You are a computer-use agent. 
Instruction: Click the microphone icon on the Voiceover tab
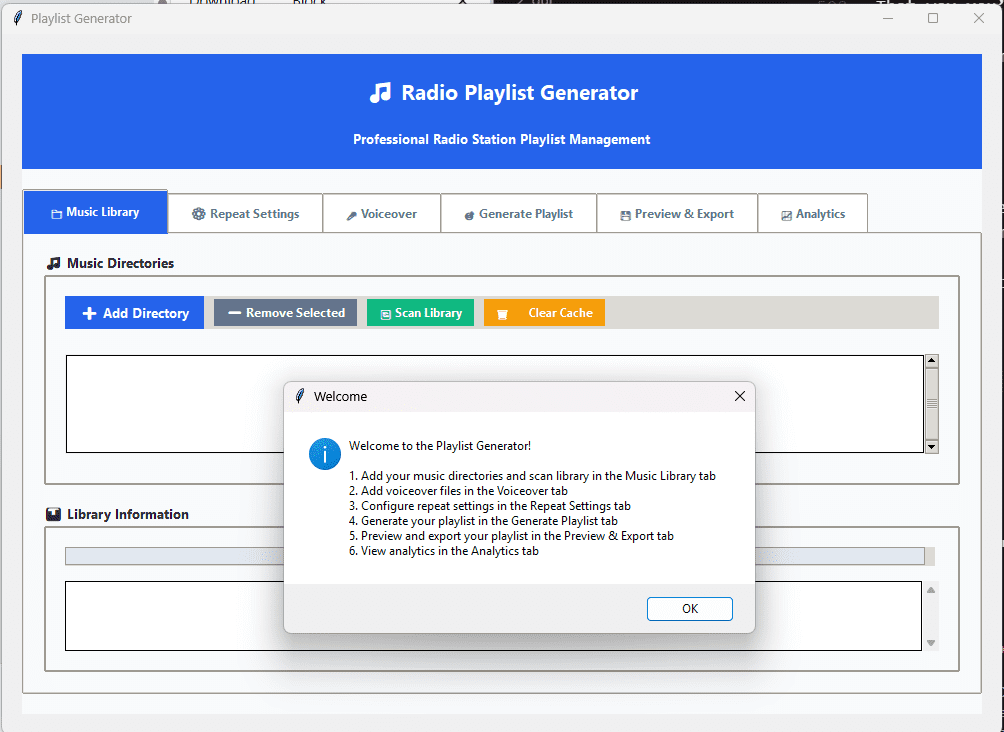pyautogui.click(x=350, y=213)
